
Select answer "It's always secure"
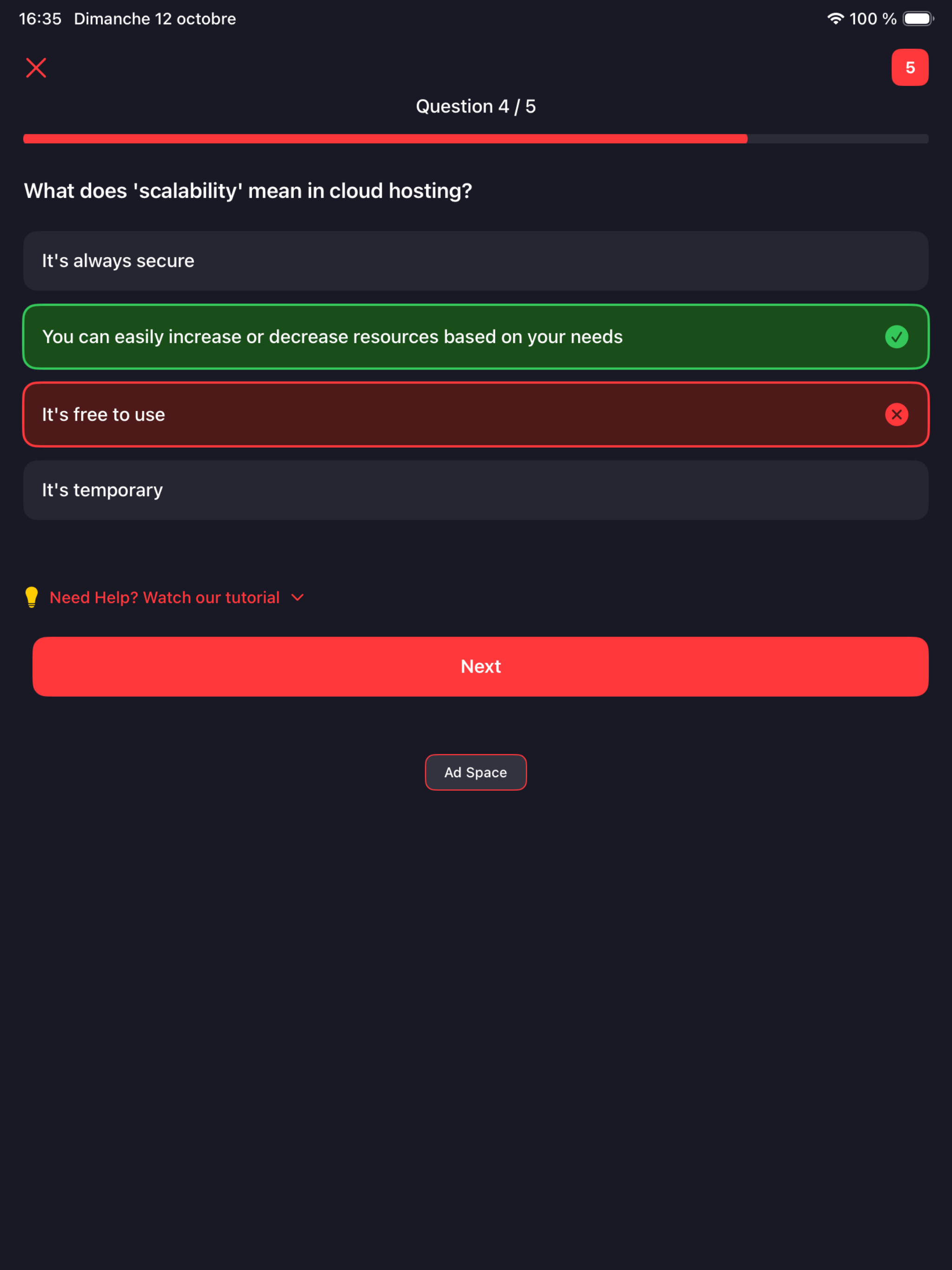tap(476, 261)
